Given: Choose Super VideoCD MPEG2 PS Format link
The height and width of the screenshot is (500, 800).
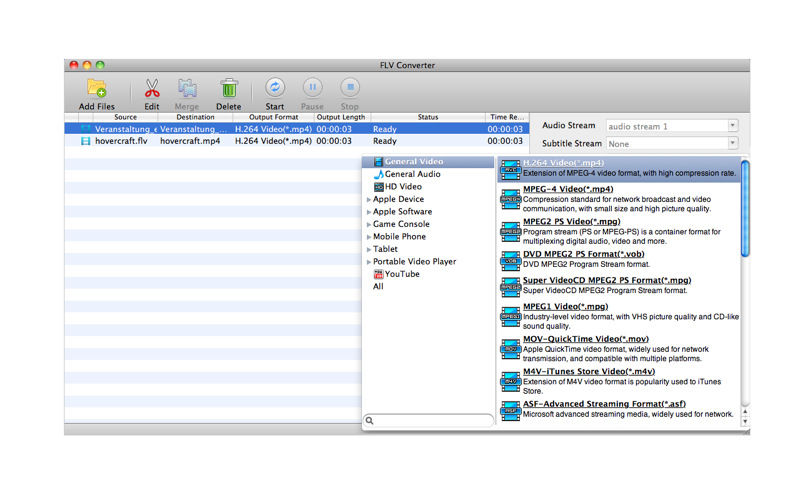Looking at the screenshot, I should 607,280.
